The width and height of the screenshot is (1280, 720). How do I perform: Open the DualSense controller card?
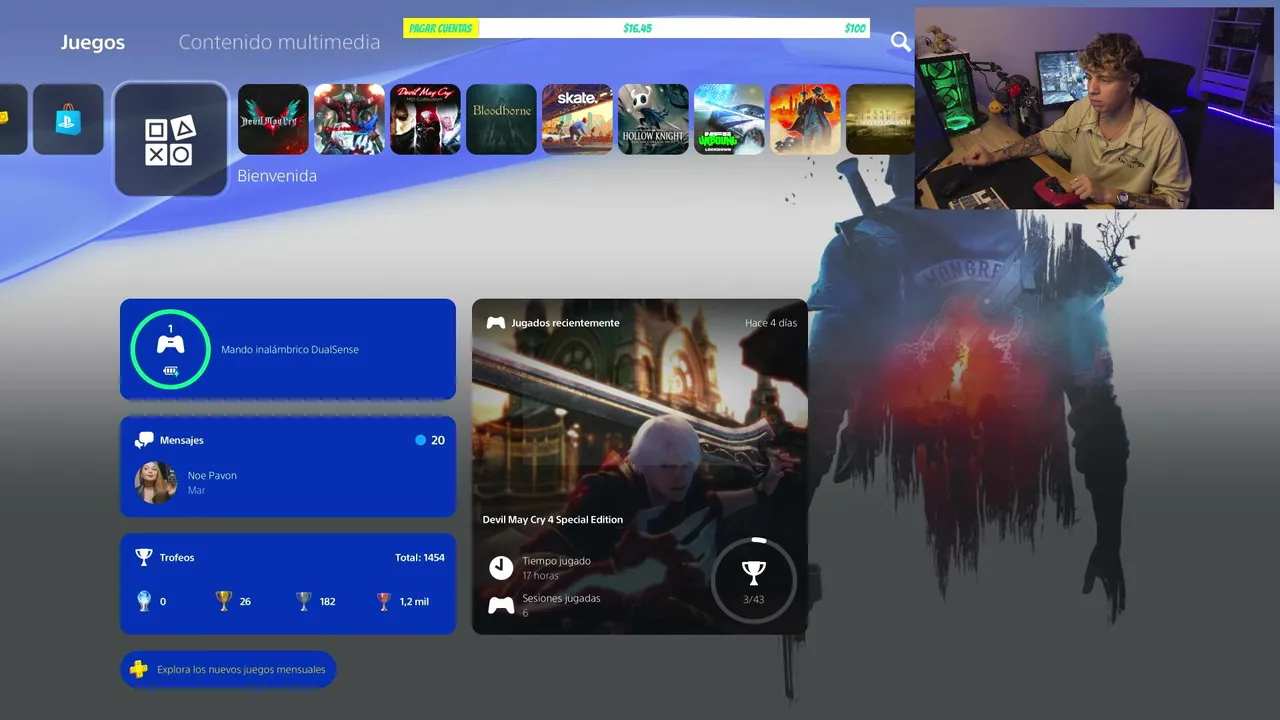pos(288,349)
